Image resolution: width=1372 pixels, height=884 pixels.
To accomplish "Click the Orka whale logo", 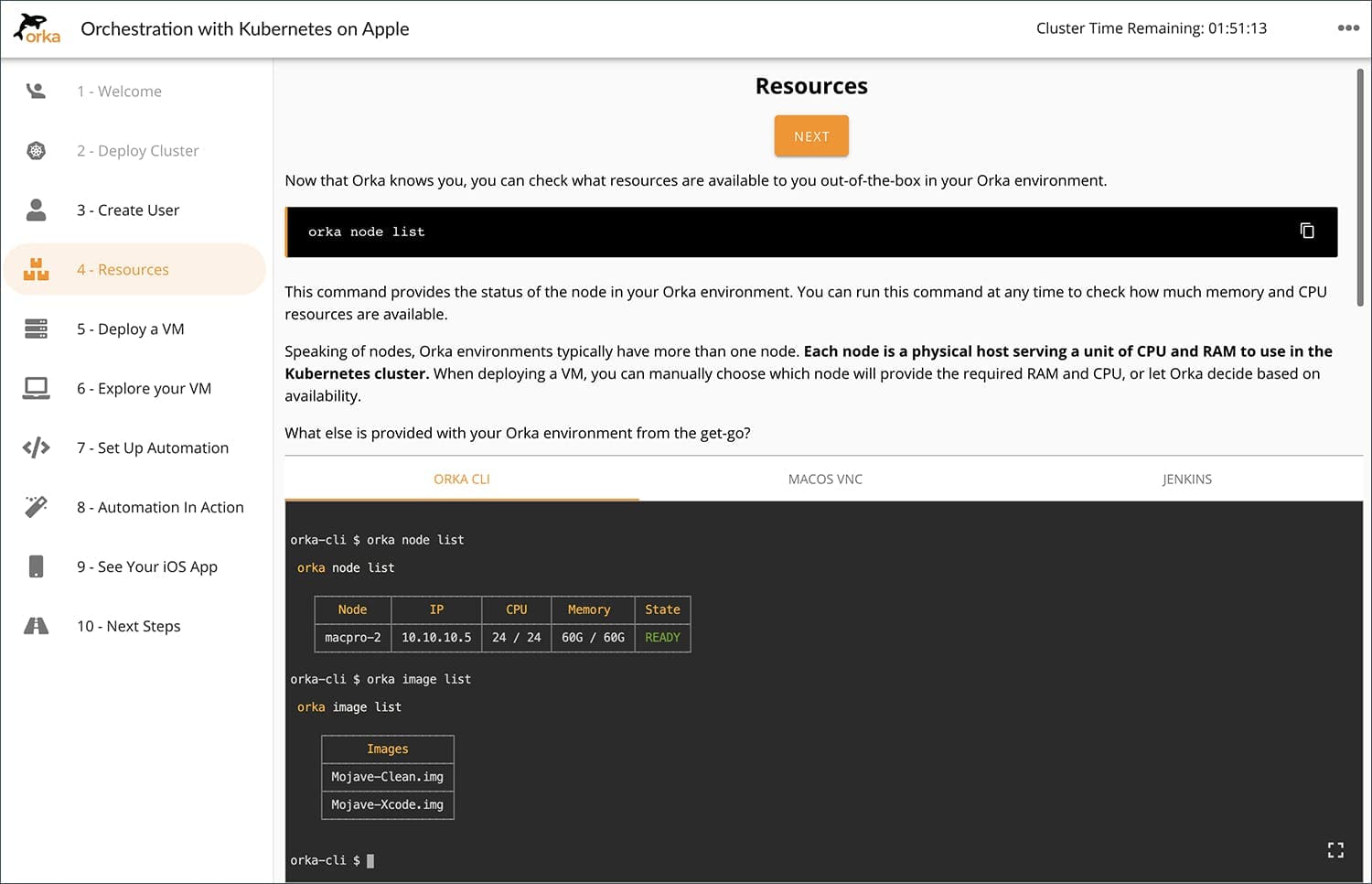I will click(37, 27).
